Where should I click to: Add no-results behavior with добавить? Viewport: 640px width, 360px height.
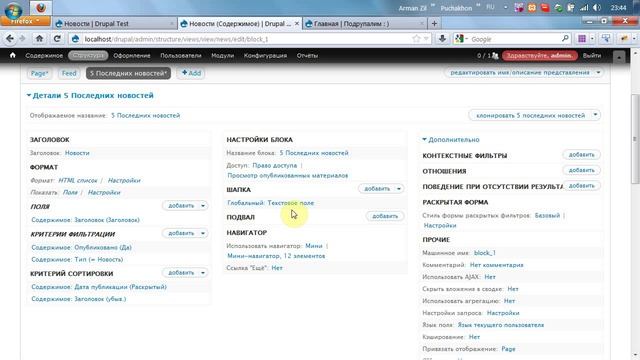click(x=581, y=186)
